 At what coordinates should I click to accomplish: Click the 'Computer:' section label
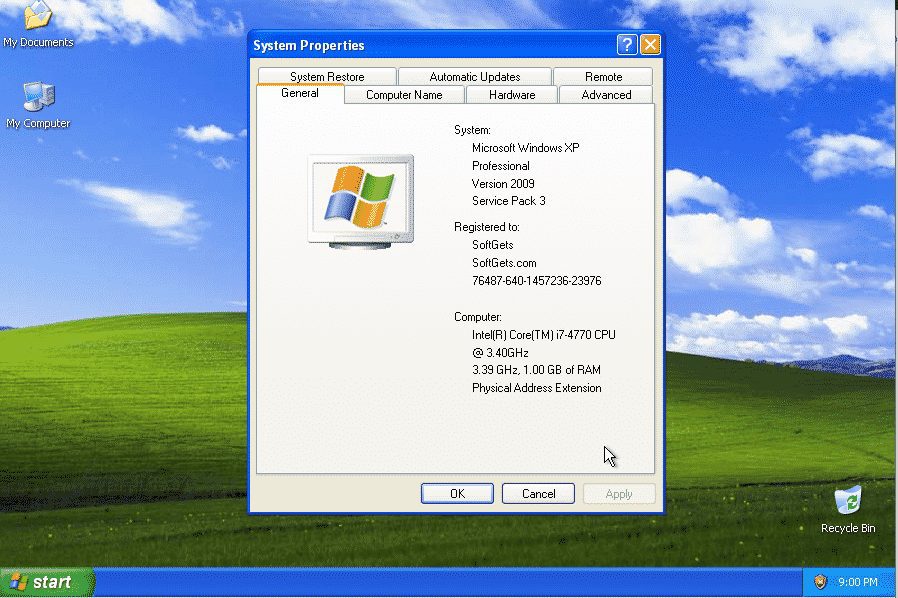pos(478,317)
